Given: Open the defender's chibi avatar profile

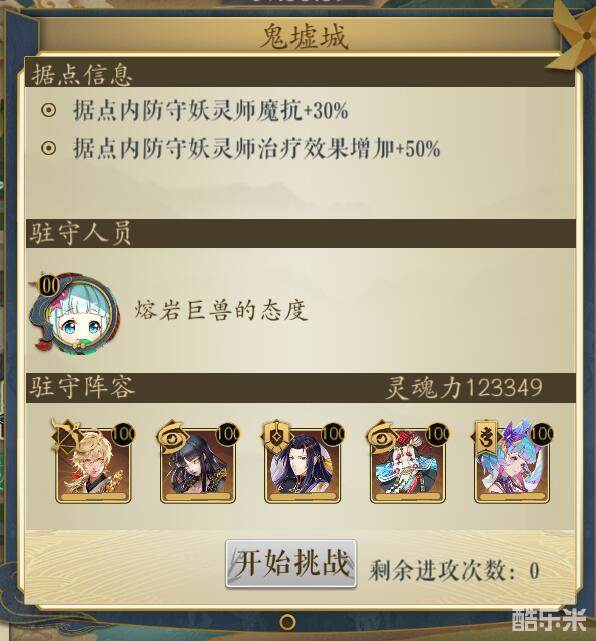Looking at the screenshot, I should tap(74, 313).
